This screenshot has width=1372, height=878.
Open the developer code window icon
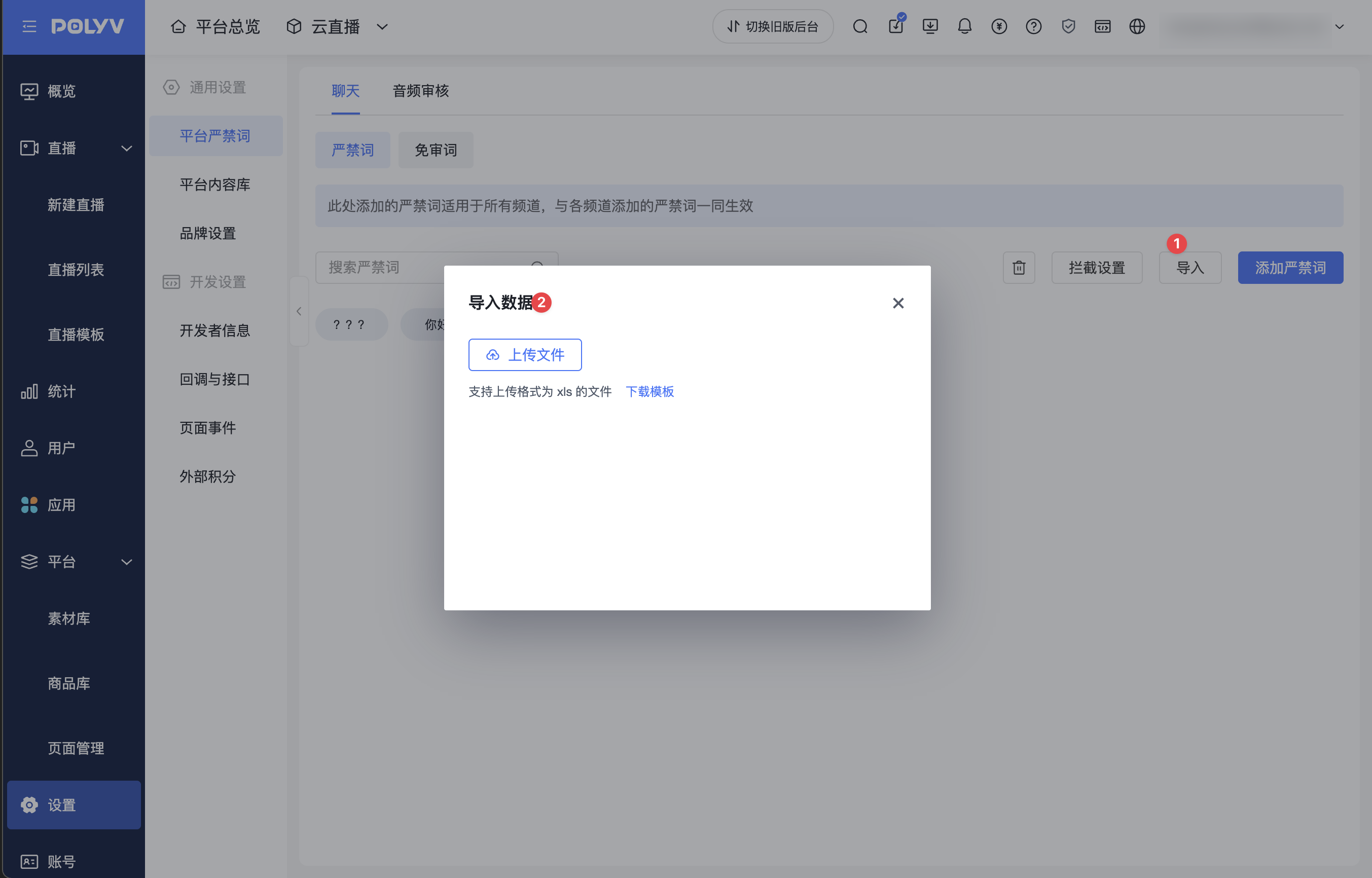[1102, 26]
